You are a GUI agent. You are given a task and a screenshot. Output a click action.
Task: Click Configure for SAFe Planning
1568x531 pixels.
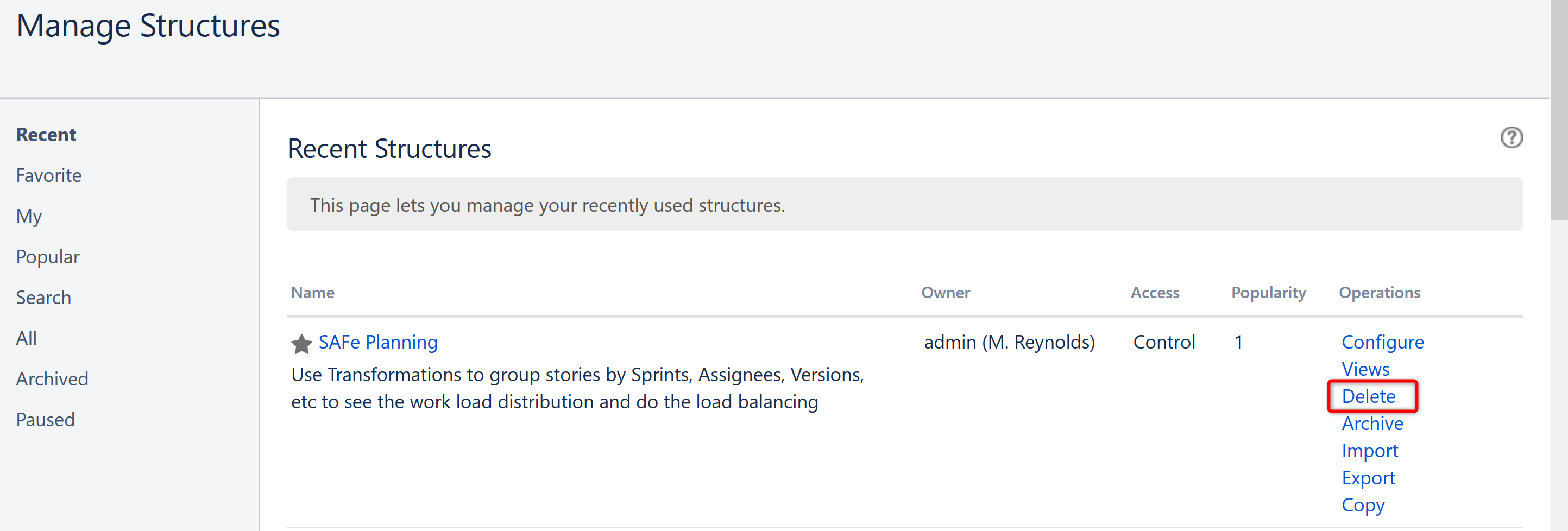[x=1382, y=342]
